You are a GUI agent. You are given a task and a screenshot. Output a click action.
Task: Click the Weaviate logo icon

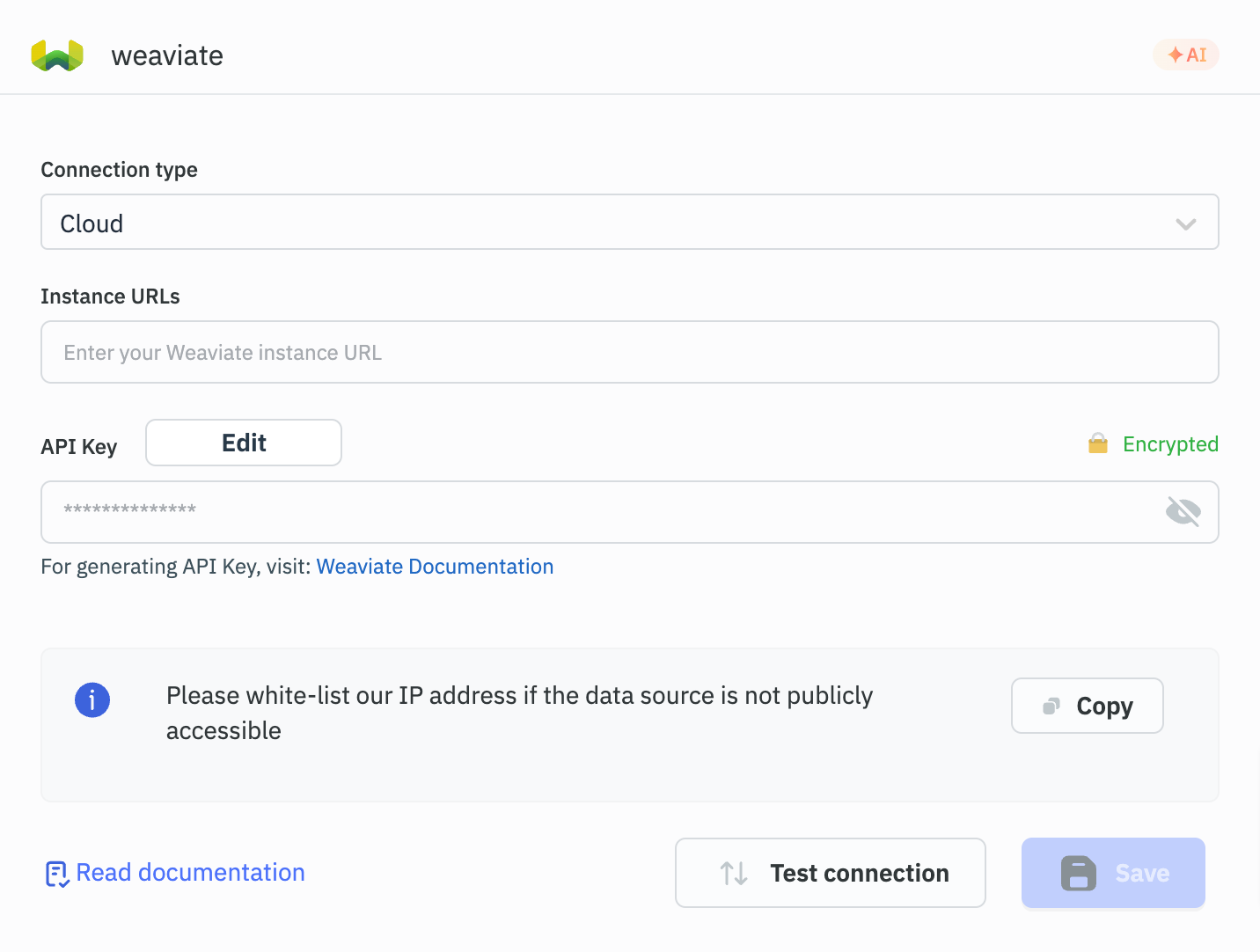tap(56, 55)
